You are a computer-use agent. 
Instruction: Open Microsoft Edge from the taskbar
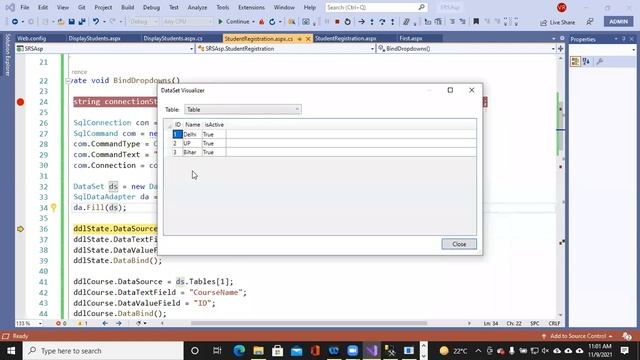point(239,351)
